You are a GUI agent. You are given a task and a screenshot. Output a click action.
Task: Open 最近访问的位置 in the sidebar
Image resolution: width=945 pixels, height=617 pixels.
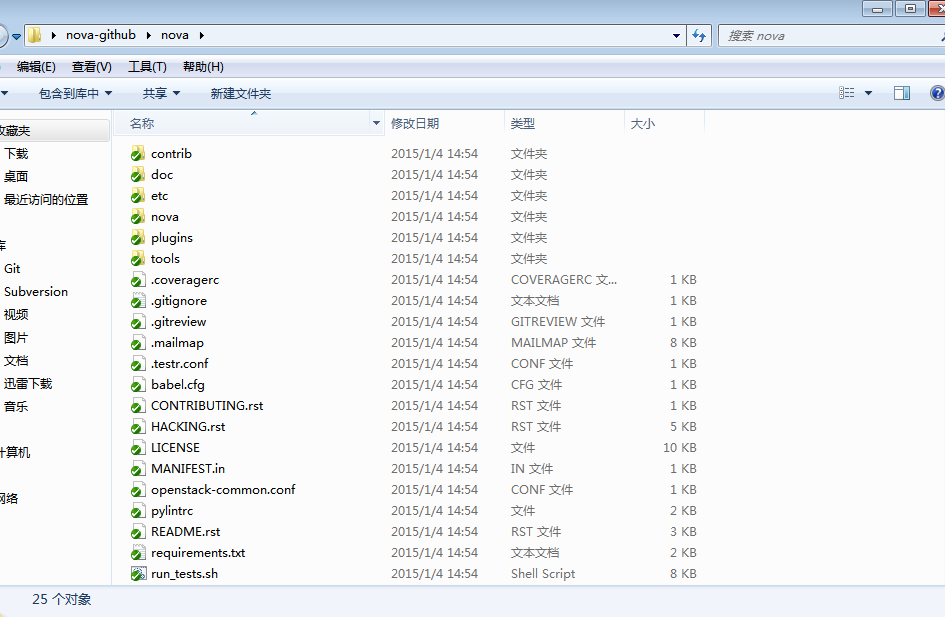tap(46, 199)
